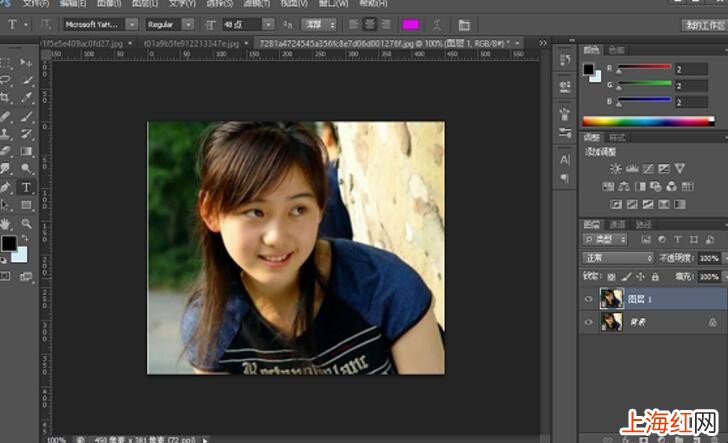Select the Move tool
This screenshot has width=728, height=443.
[26, 62]
